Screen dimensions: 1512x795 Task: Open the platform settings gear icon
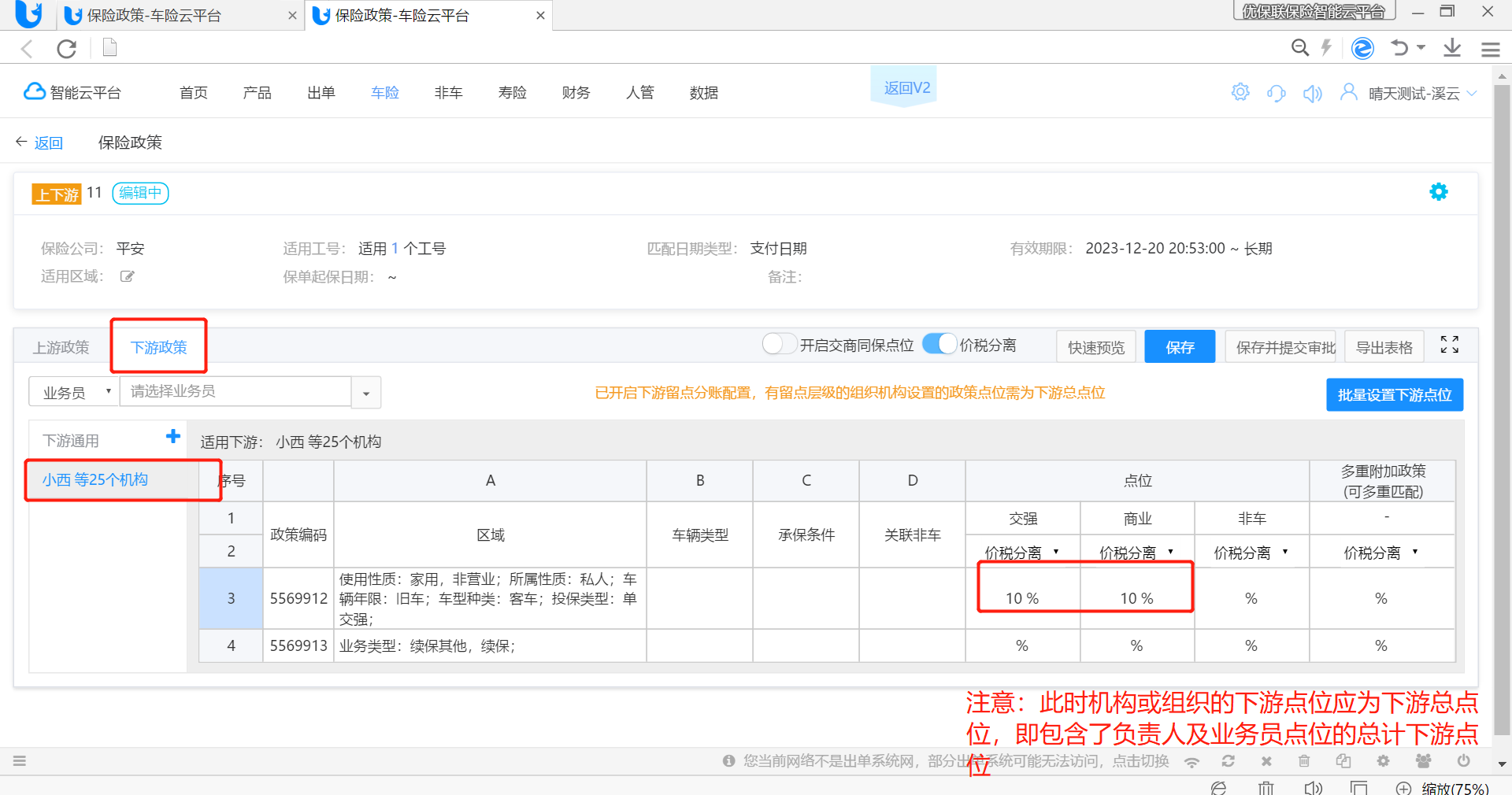pyautogui.click(x=1240, y=92)
